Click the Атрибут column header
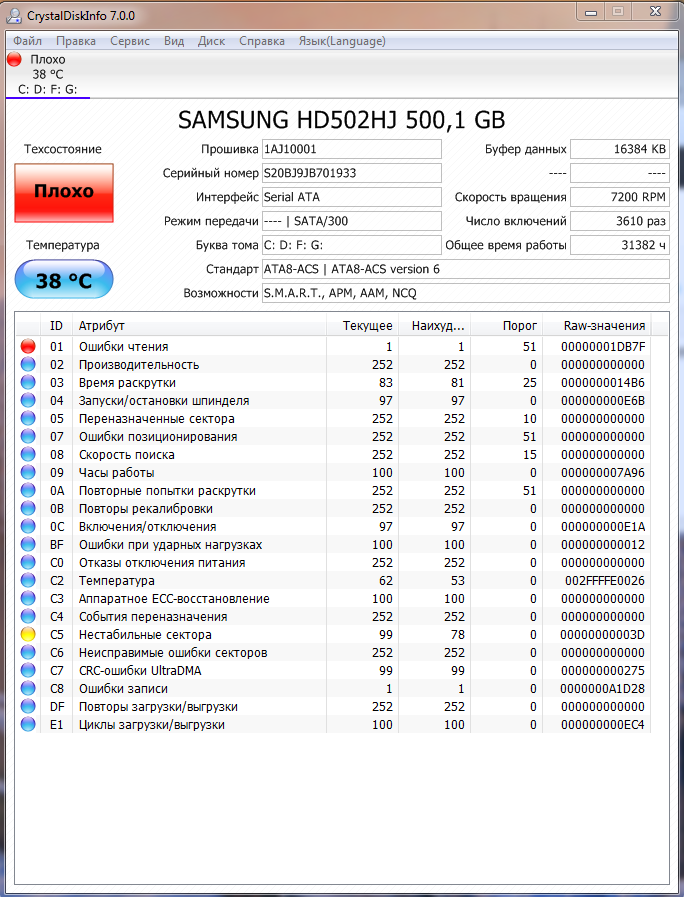 (x=199, y=326)
